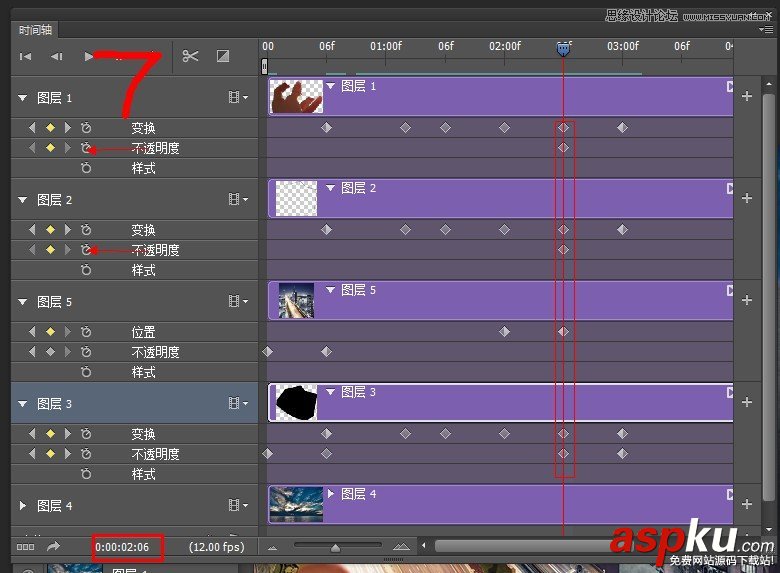Add media to 图层 1 track with plus

point(747,96)
